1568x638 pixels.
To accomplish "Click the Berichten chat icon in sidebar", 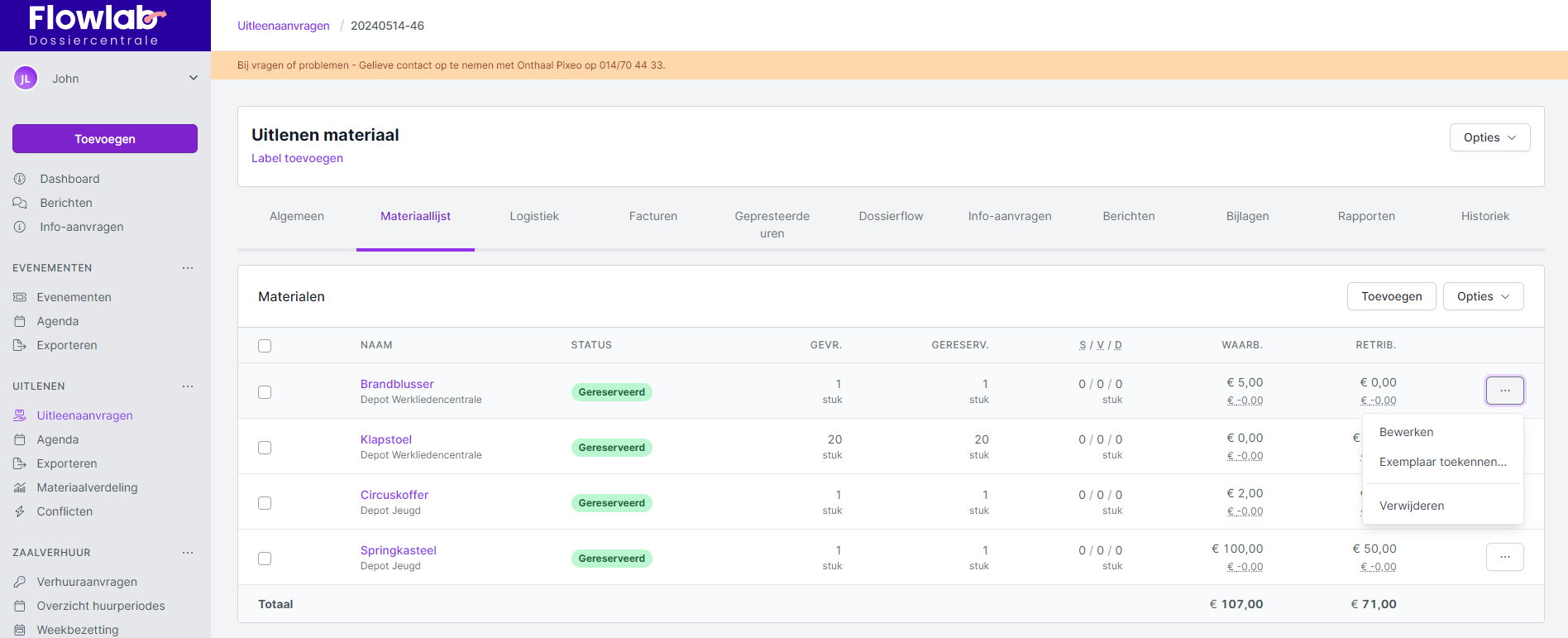I will coord(20,203).
